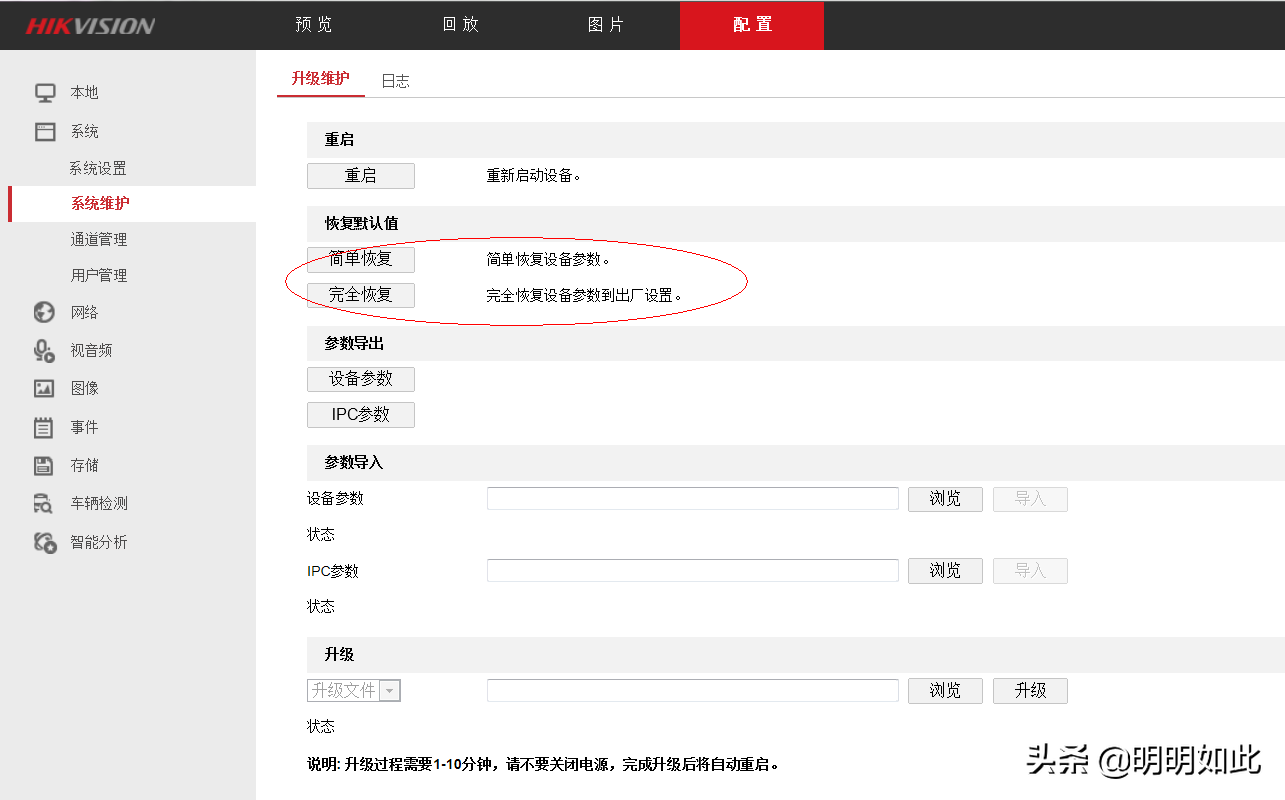Export device parameters via 设备参数 button
Viewport: 1285px width, 800px height.
coord(360,379)
